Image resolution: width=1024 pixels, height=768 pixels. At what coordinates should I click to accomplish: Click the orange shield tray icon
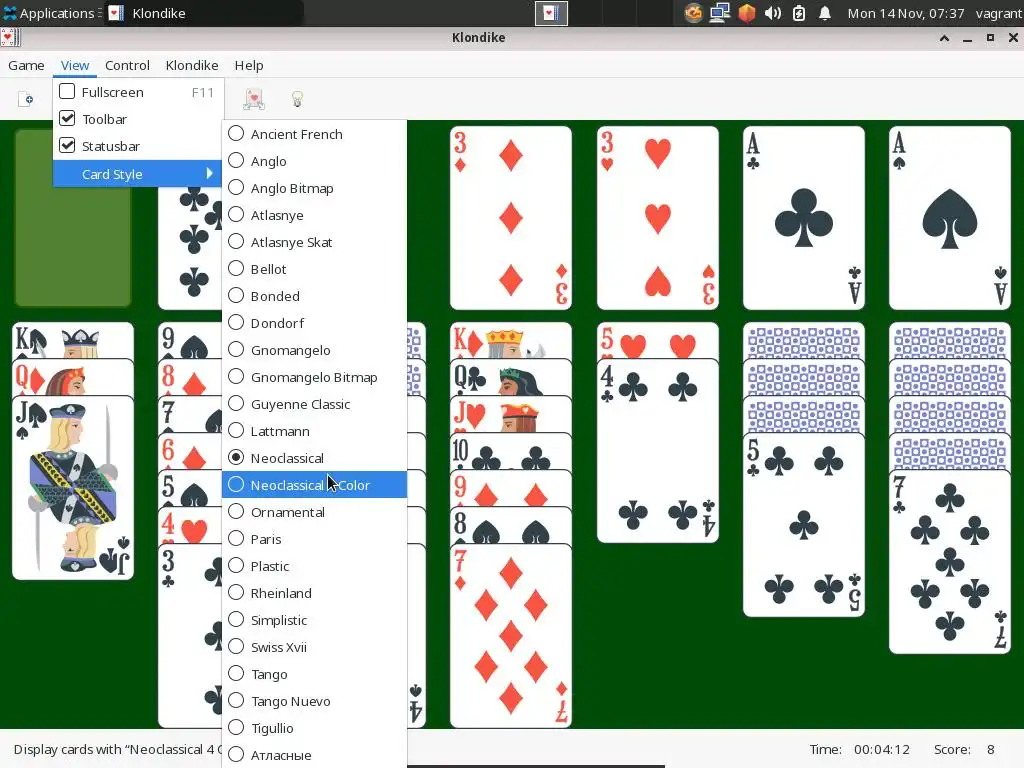[x=746, y=13]
